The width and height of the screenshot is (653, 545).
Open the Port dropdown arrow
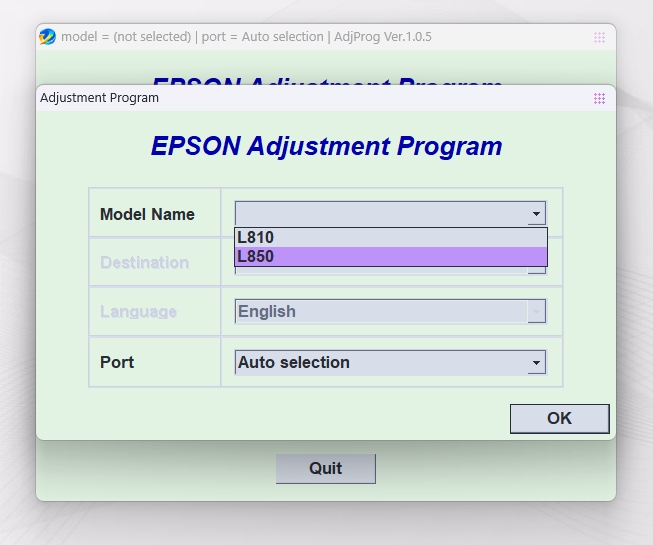[x=536, y=363]
